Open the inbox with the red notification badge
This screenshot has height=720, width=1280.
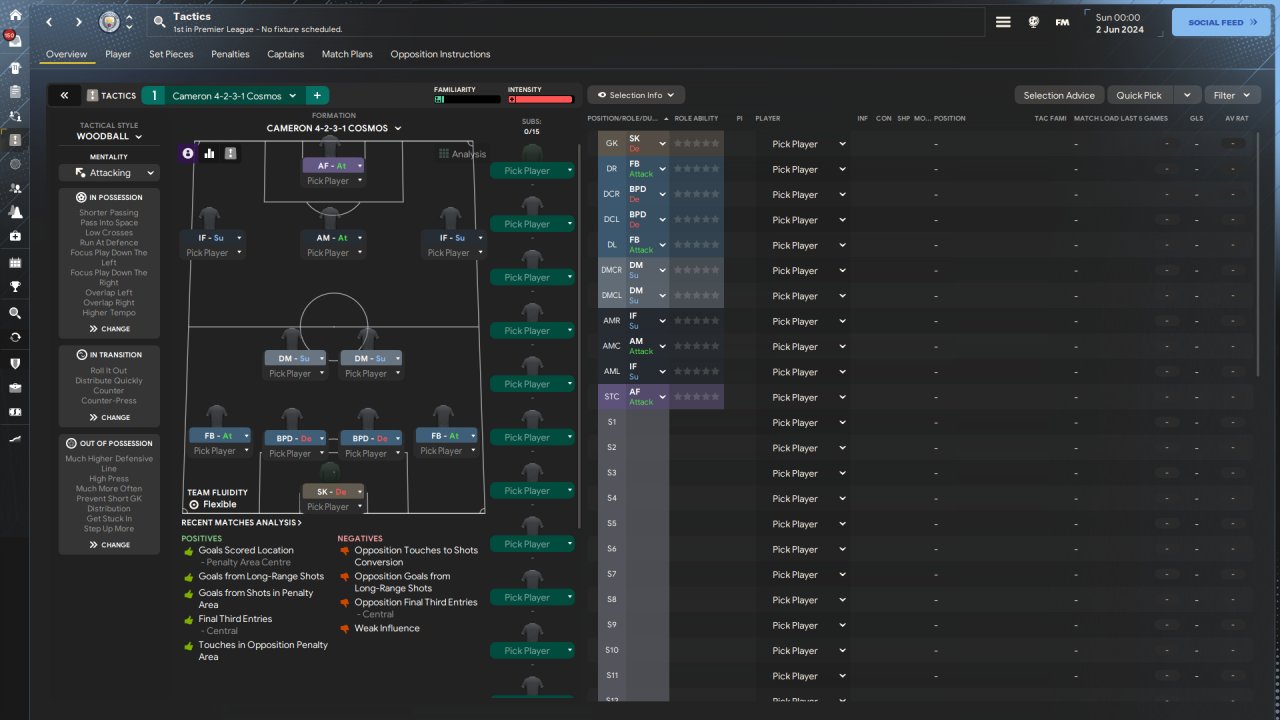(x=15, y=41)
